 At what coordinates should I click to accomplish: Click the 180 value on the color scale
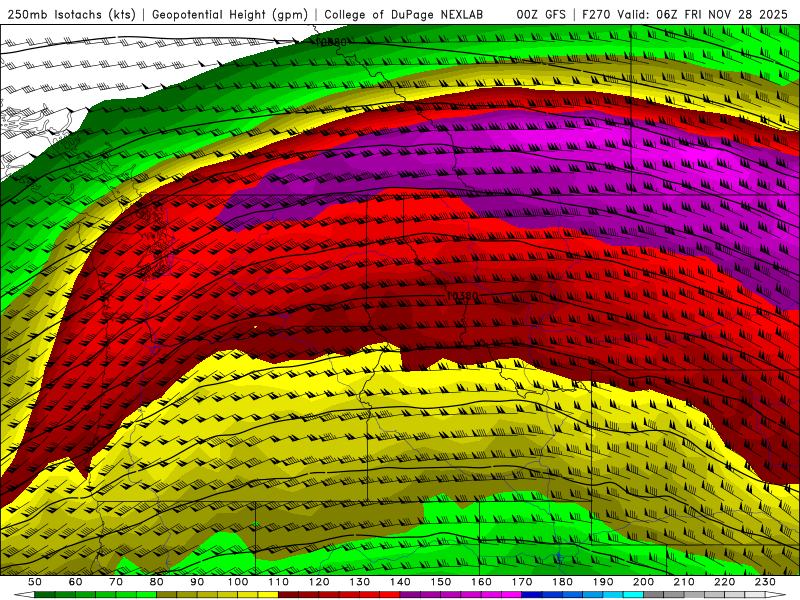(x=562, y=582)
